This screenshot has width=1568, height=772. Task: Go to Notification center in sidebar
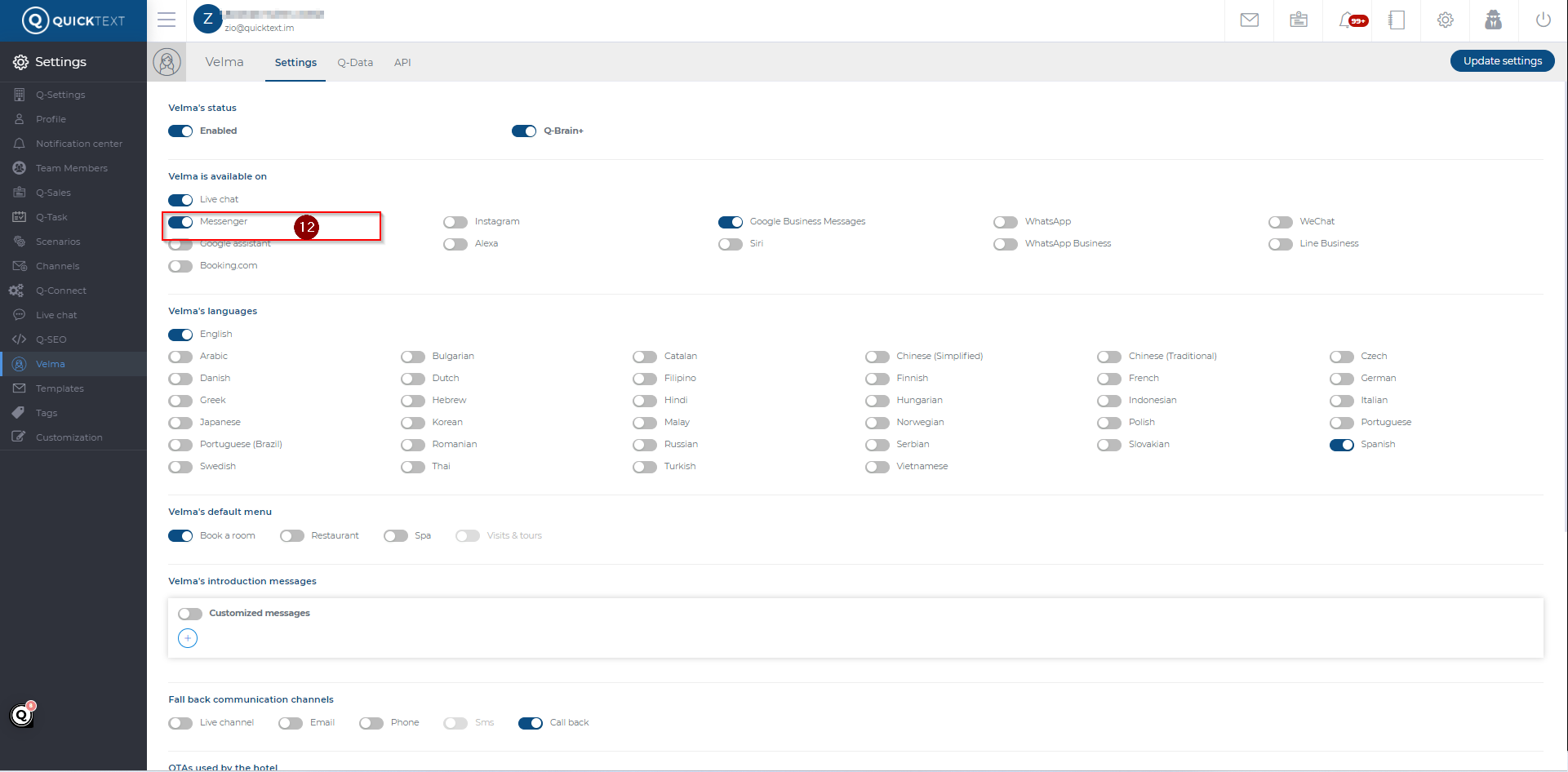78,144
